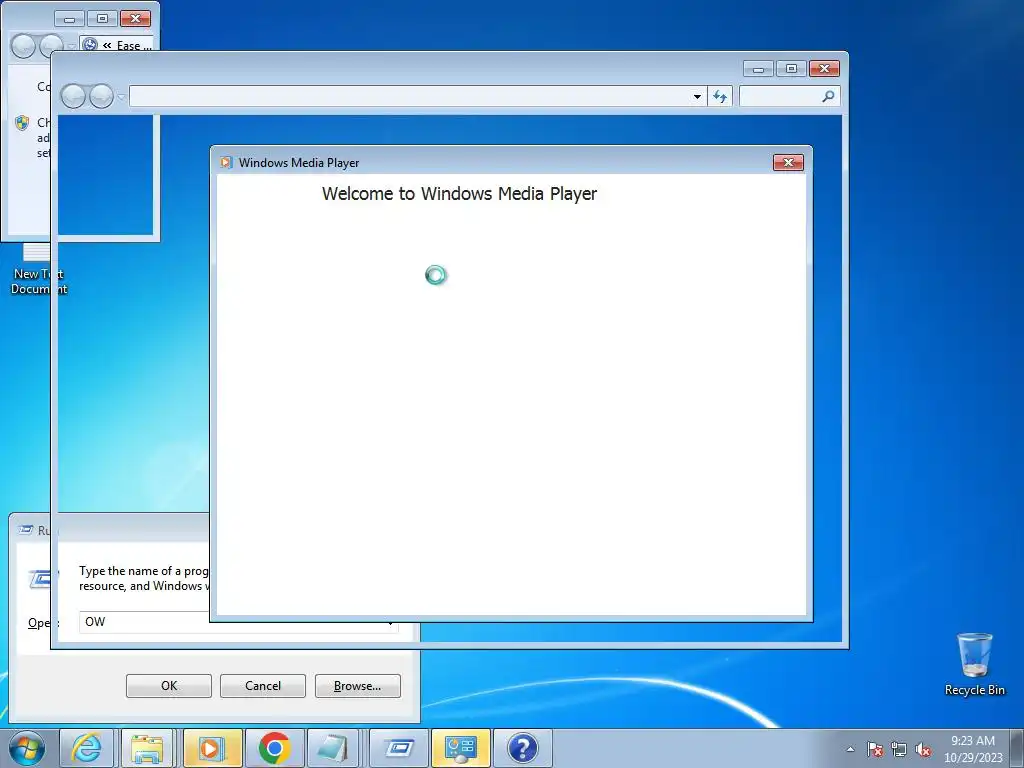The width and height of the screenshot is (1024, 768).
Task: Click OK in the Run dialog
Action: [168, 686]
